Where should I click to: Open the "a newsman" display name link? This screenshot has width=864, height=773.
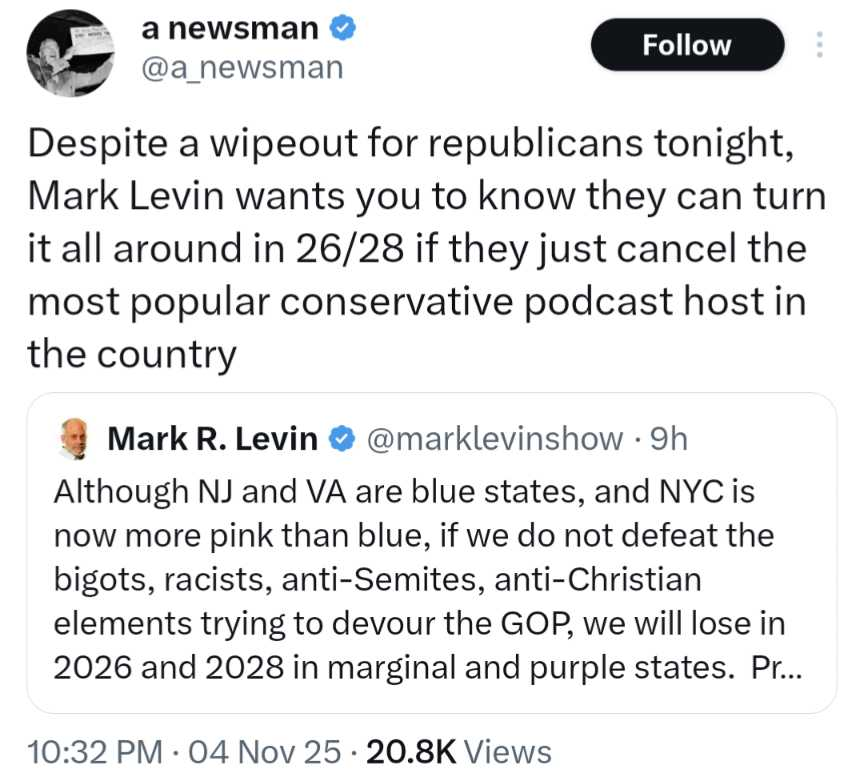(x=230, y=29)
